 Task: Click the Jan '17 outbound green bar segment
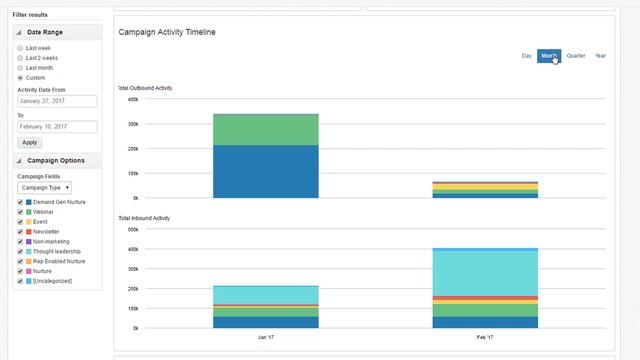point(266,130)
